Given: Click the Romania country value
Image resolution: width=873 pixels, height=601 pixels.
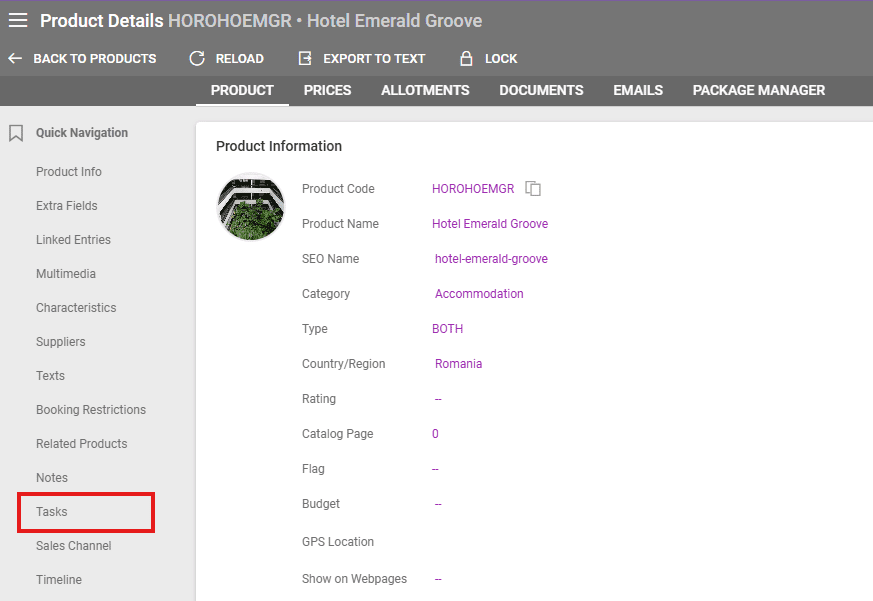Looking at the screenshot, I should pyautogui.click(x=458, y=364).
